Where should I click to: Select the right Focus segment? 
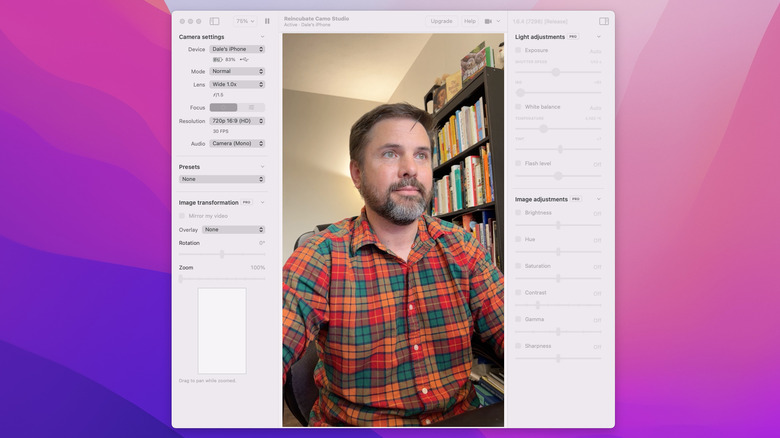(251, 108)
